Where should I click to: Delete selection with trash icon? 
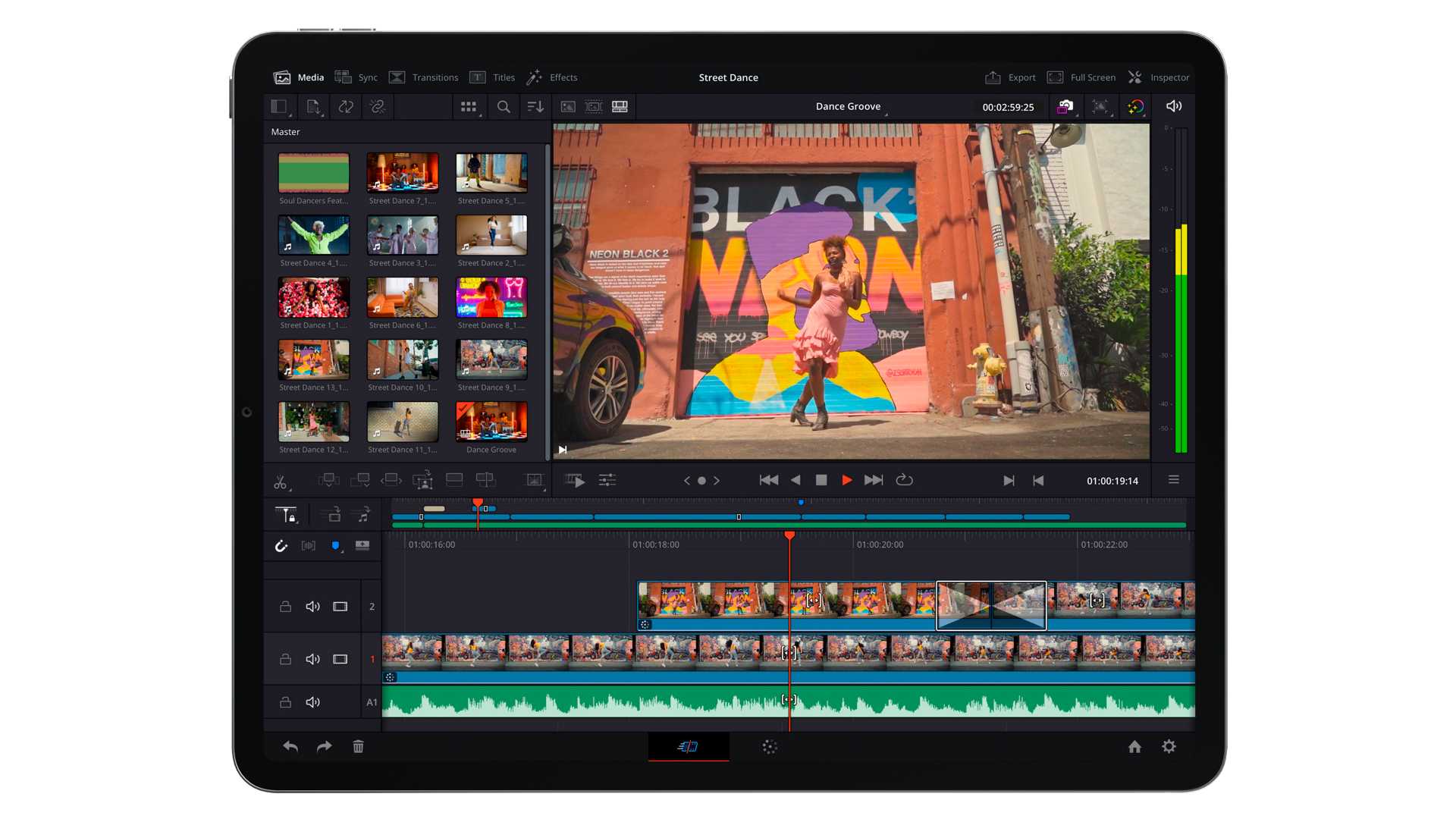tap(358, 747)
